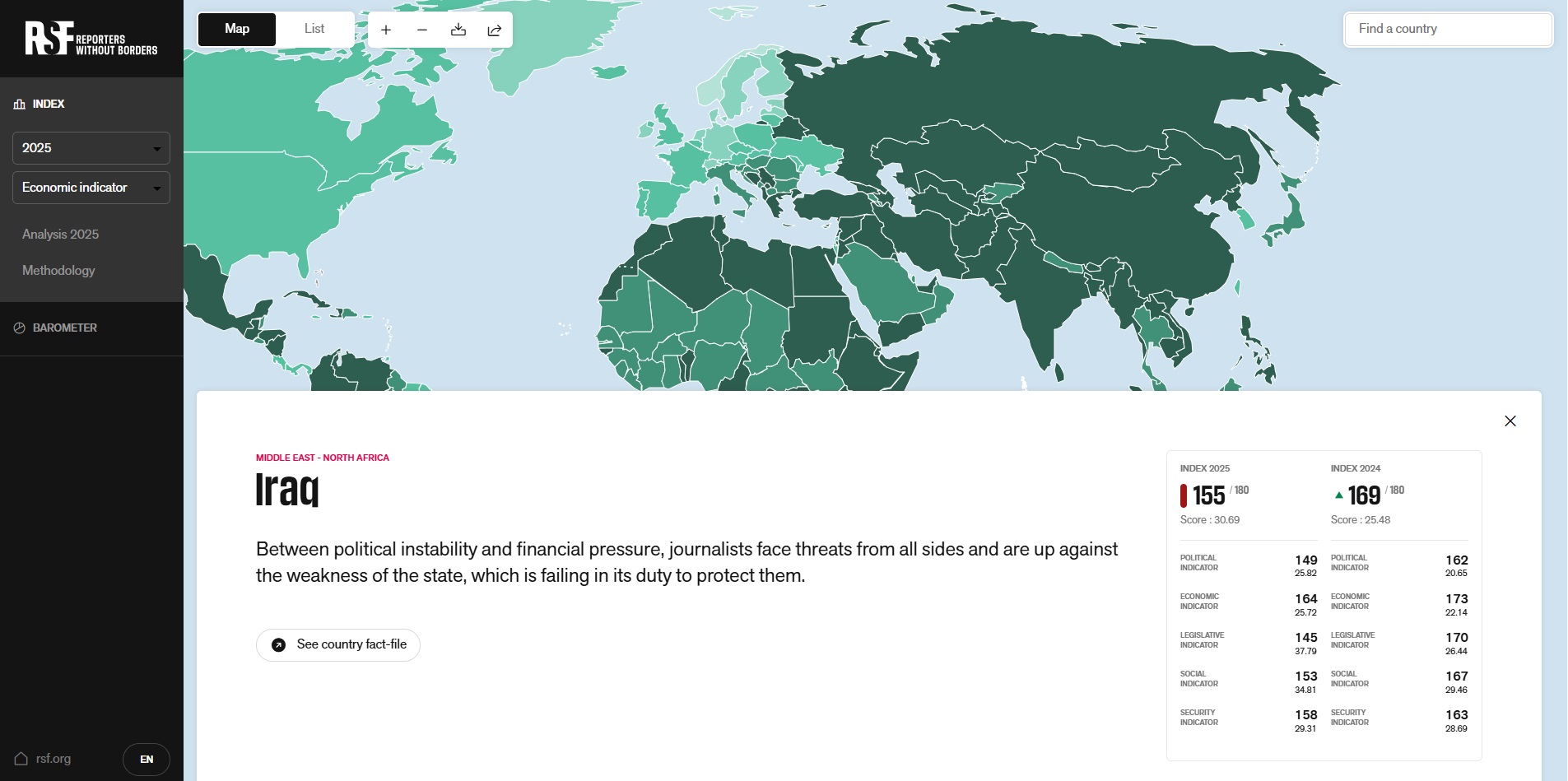Switch to Map view
The width and height of the screenshot is (1568, 781).
pyautogui.click(x=237, y=29)
